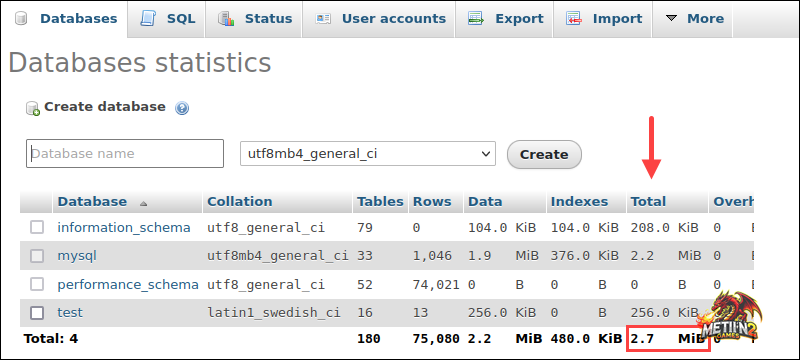Click the 180 total tables value
Image resolution: width=800 pixels, height=360 pixels.
[369, 339]
